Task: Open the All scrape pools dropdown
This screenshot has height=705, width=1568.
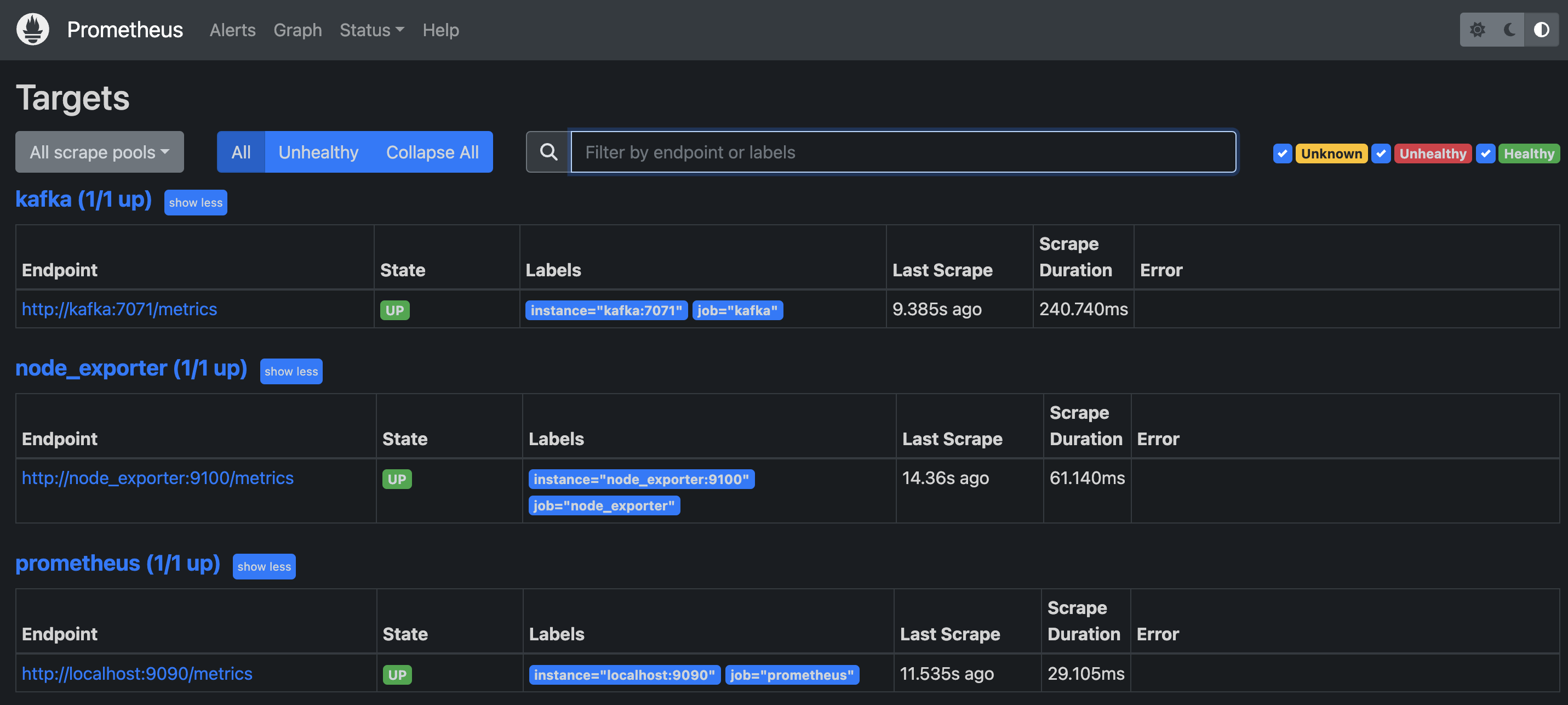Action: click(99, 152)
